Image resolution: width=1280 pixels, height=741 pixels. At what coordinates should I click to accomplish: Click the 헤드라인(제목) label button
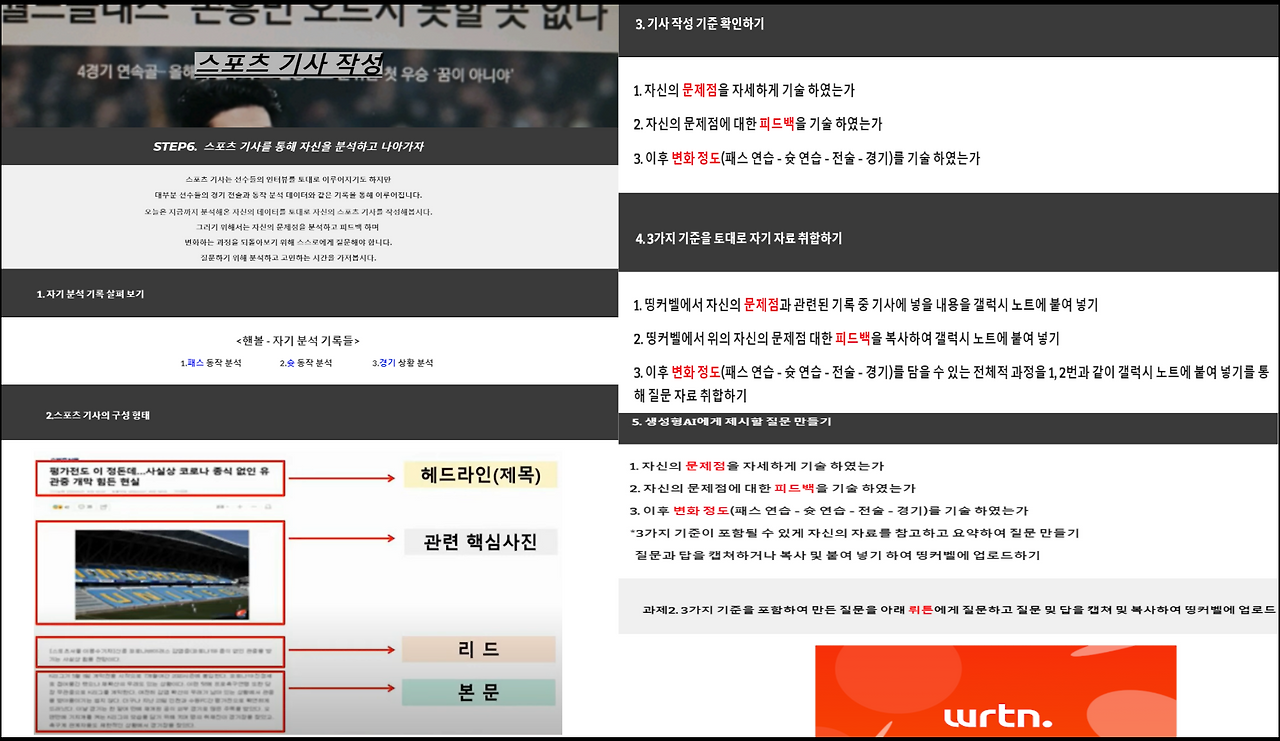(481, 474)
